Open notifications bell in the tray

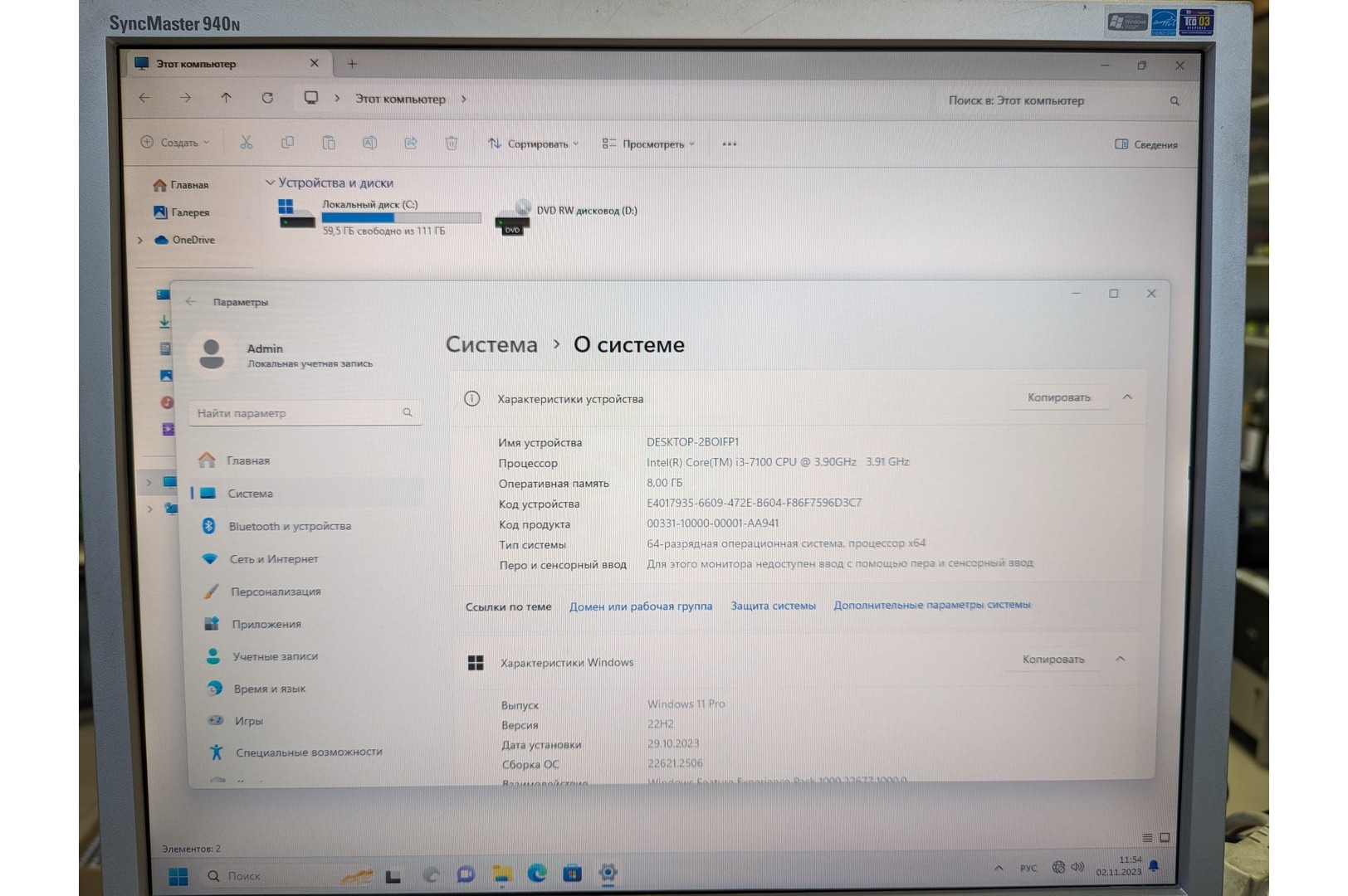point(1154,866)
